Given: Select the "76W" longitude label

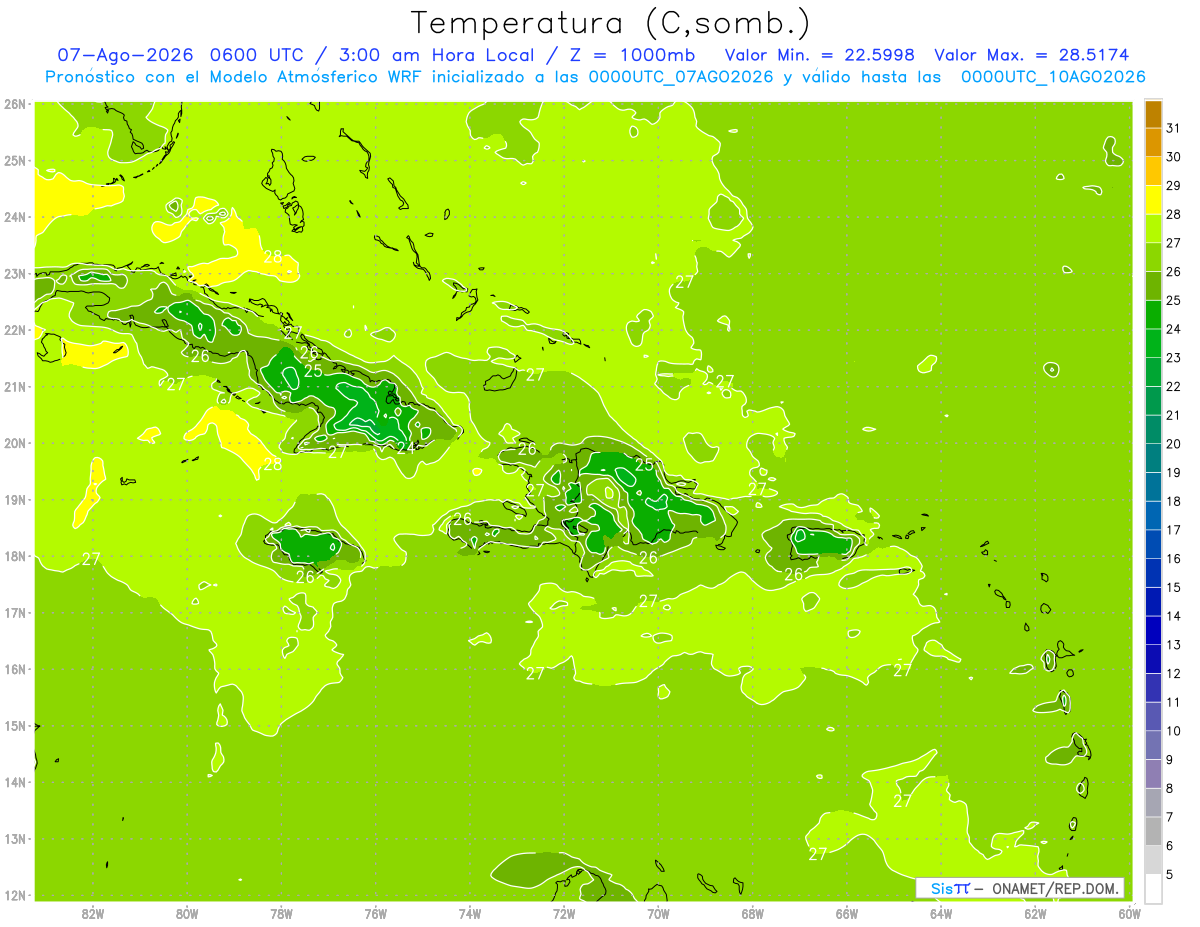Looking at the screenshot, I should click(x=375, y=914).
